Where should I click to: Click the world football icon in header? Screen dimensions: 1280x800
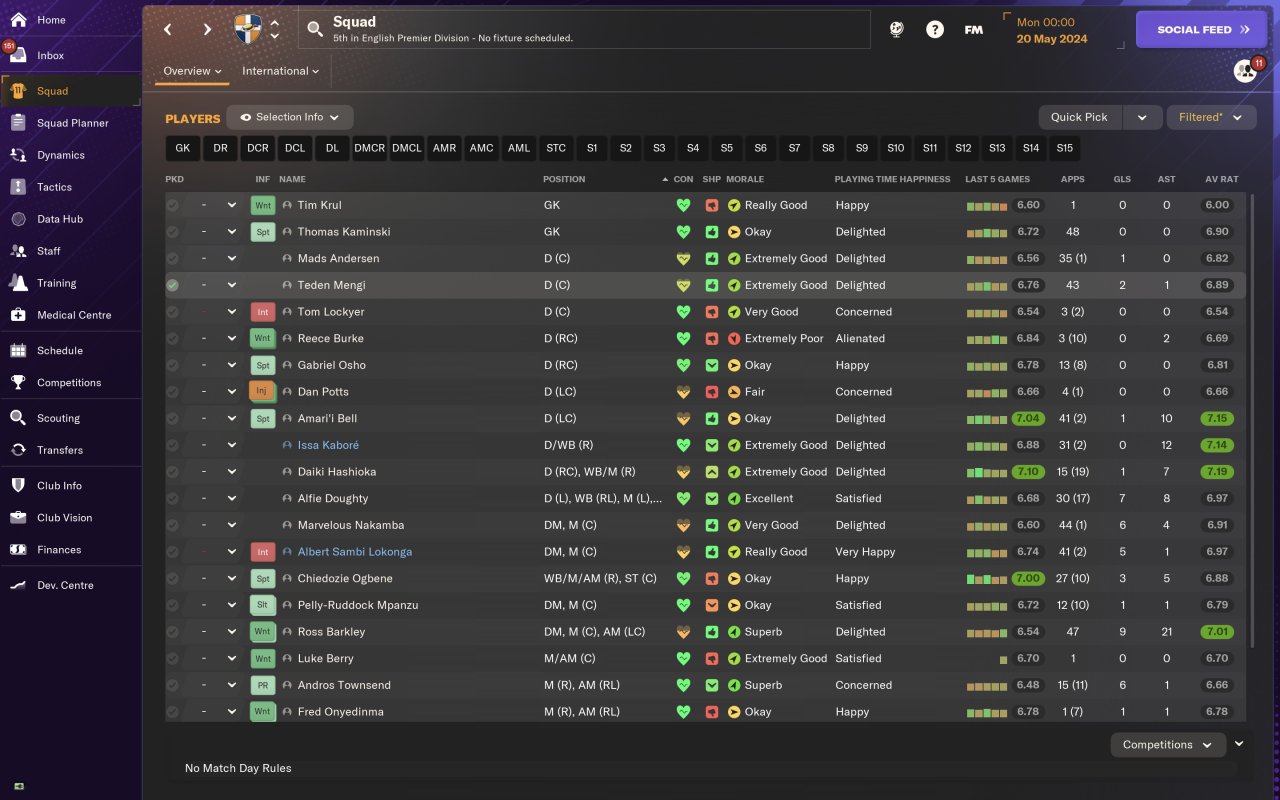(x=896, y=30)
